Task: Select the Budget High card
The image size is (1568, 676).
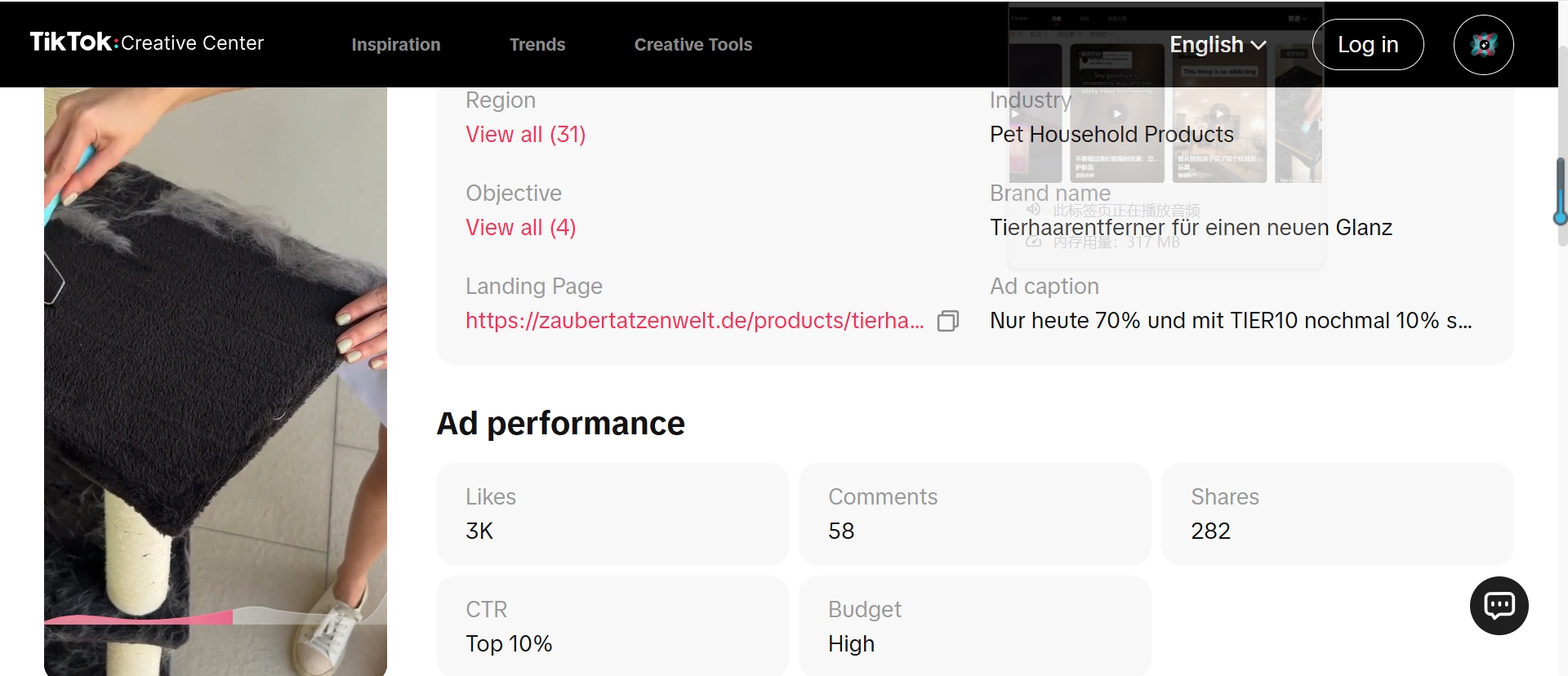Action: 975,626
